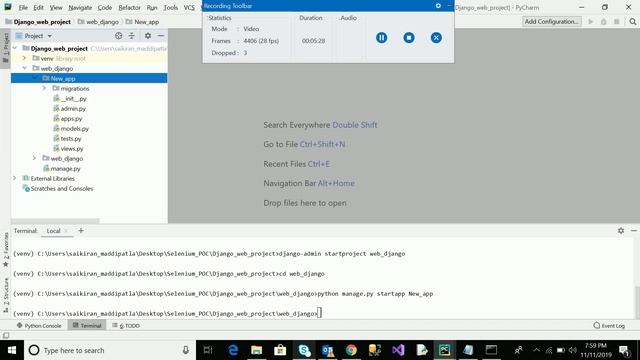The width and height of the screenshot is (640, 360).
Task: Select __init__.py file
Action: pos(70,98)
